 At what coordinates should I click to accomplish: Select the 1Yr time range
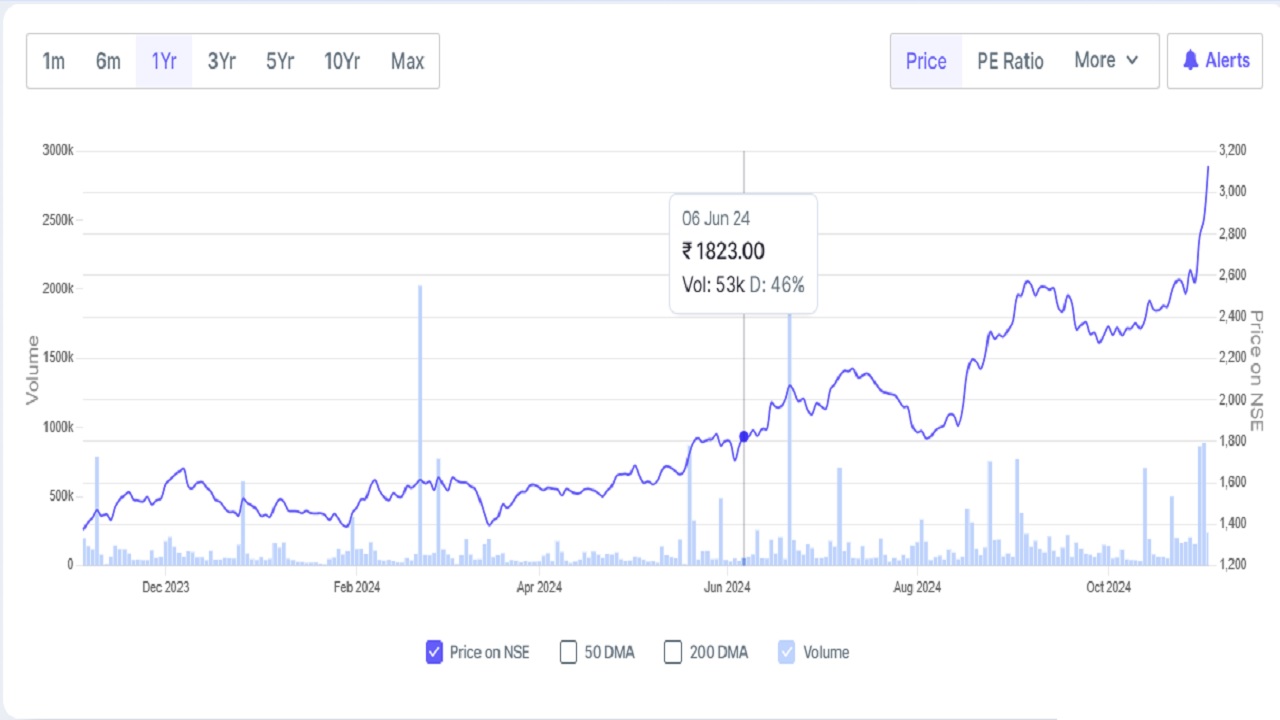pyautogui.click(x=164, y=61)
